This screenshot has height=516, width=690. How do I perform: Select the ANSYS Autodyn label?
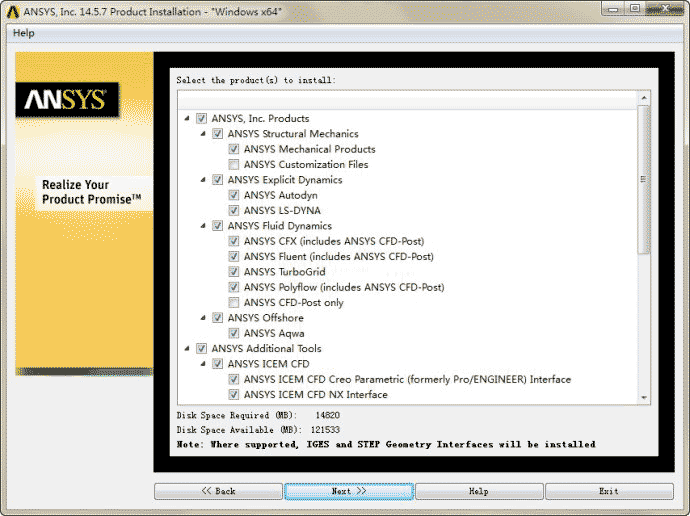click(281, 195)
